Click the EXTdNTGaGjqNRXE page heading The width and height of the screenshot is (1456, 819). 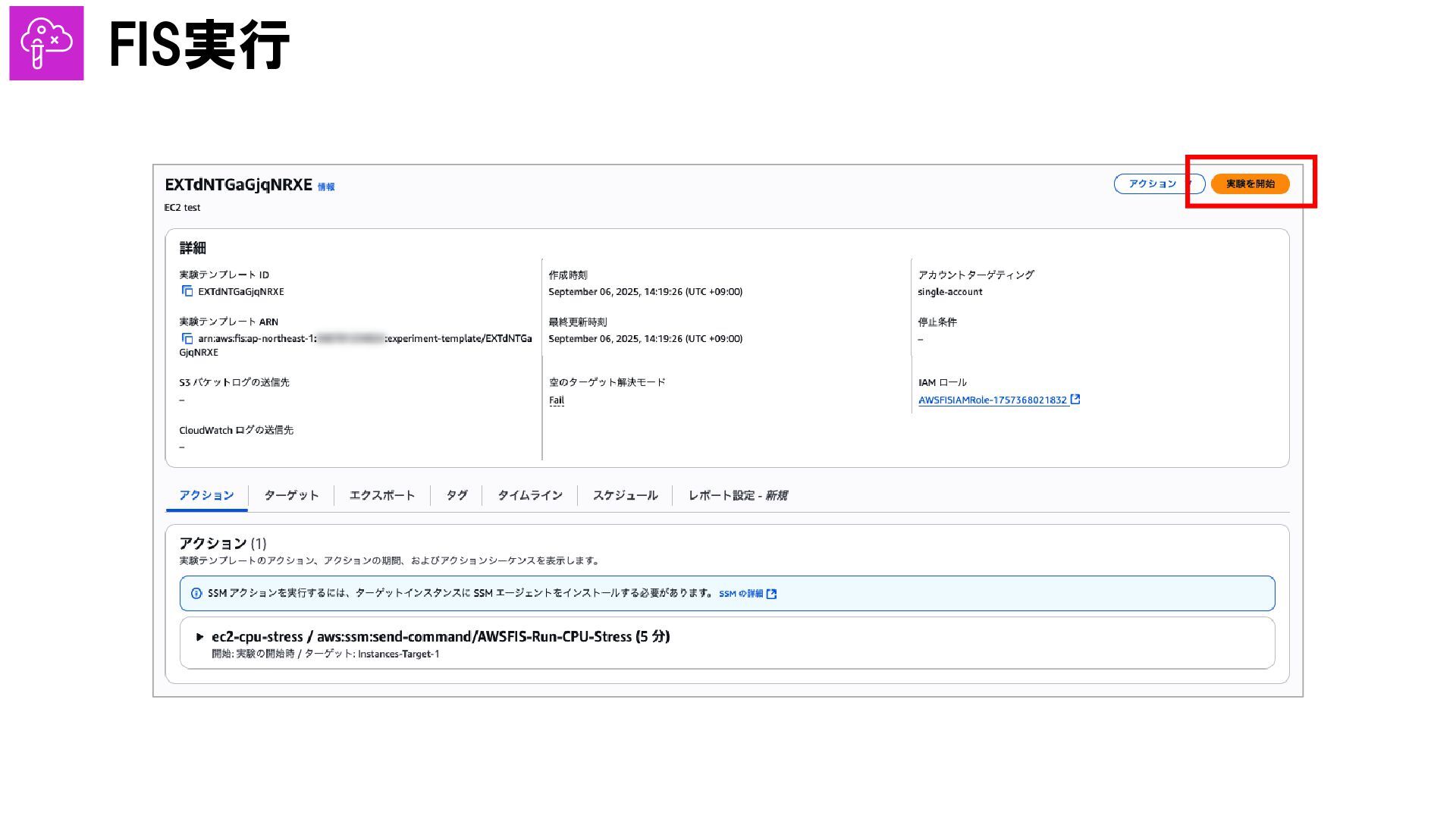tap(238, 185)
